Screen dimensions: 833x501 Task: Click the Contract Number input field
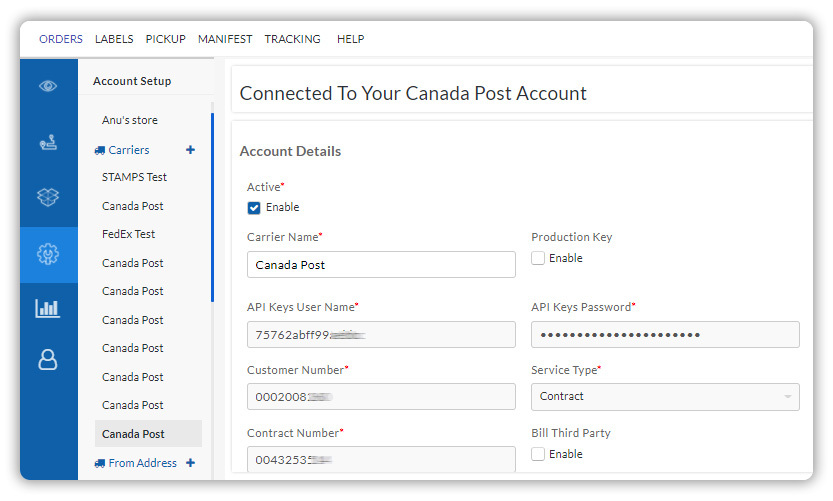381,459
